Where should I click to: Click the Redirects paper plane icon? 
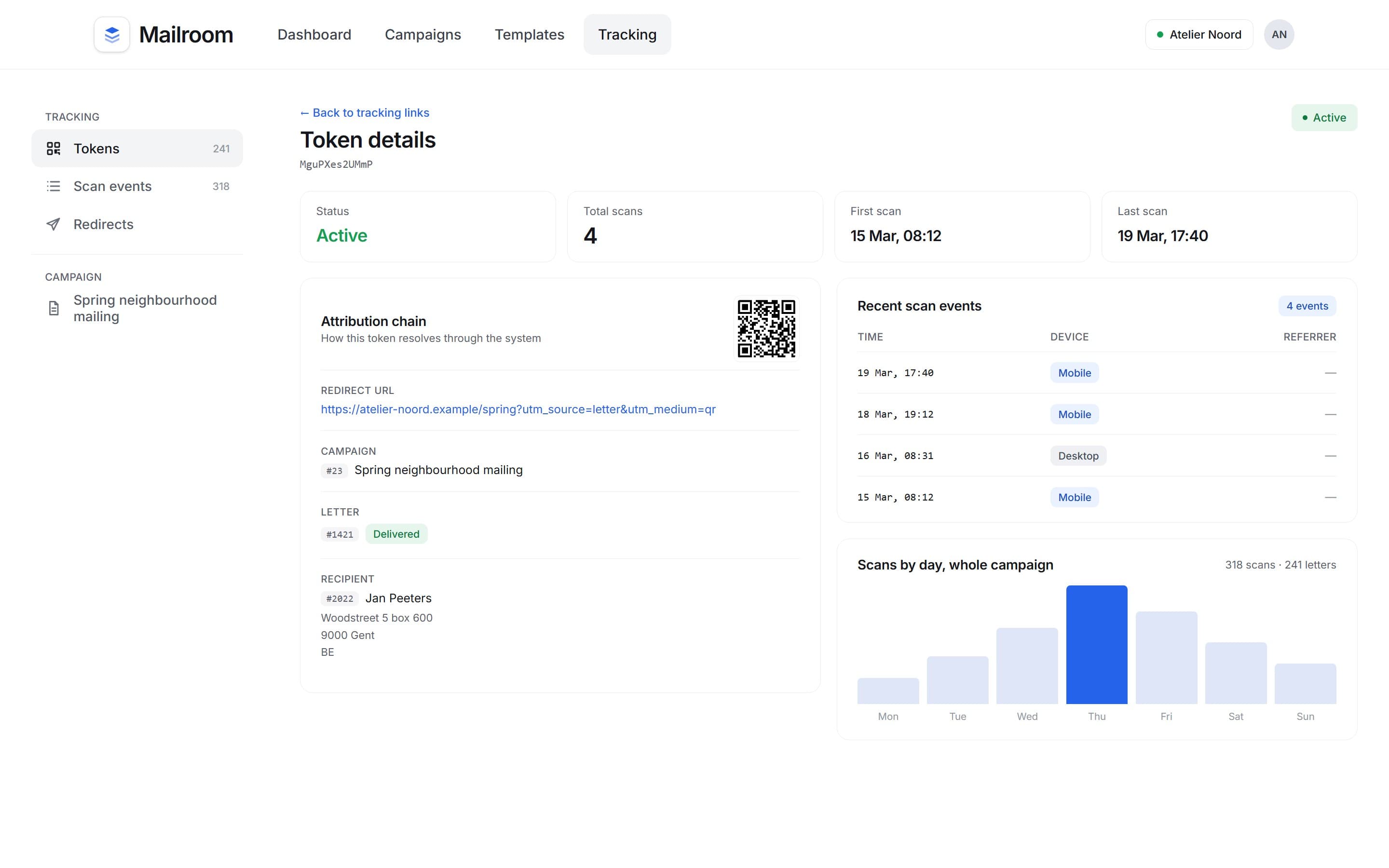tap(54, 224)
